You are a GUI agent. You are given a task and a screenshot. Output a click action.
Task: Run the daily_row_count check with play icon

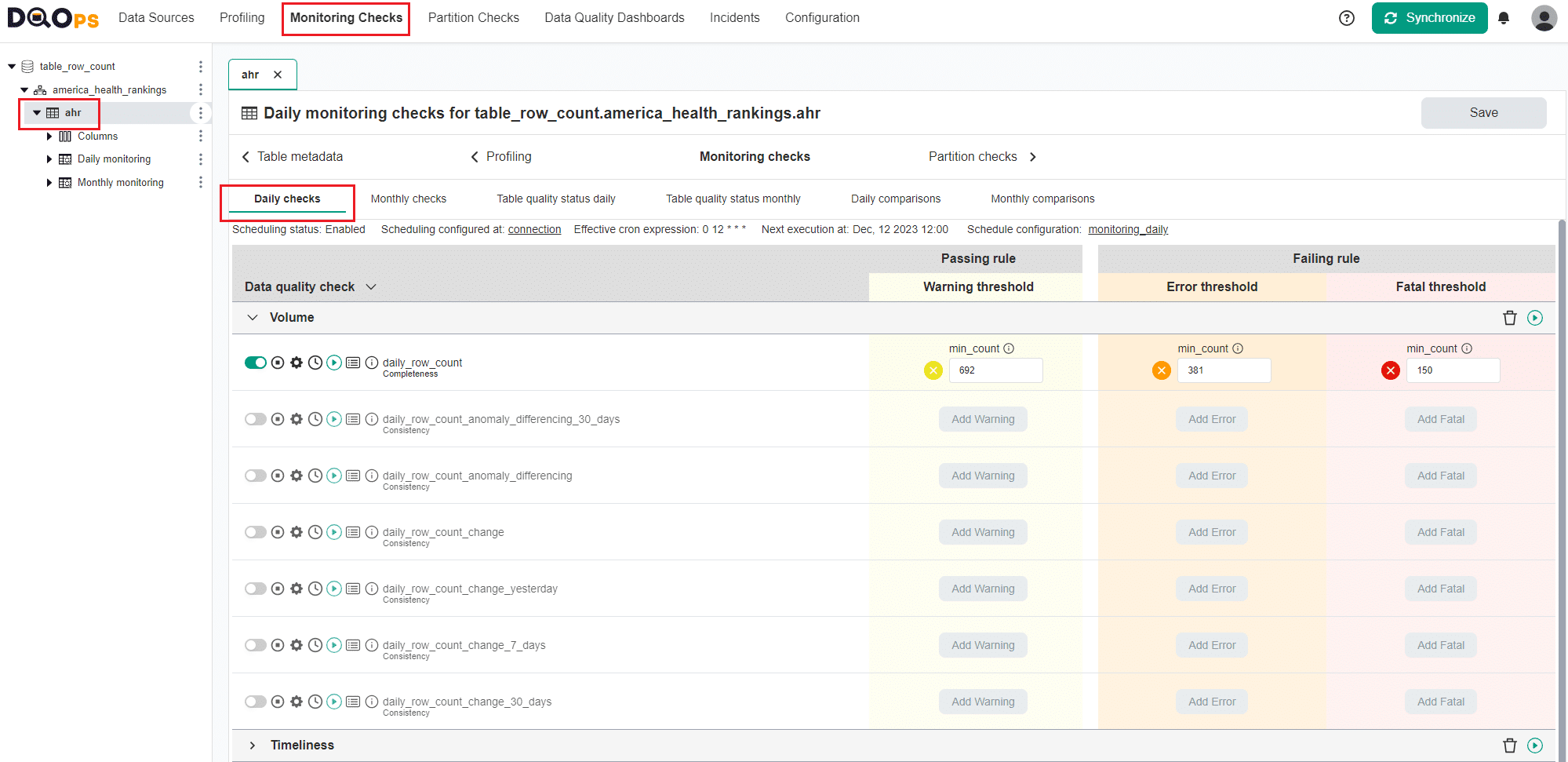tap(334, 363)
